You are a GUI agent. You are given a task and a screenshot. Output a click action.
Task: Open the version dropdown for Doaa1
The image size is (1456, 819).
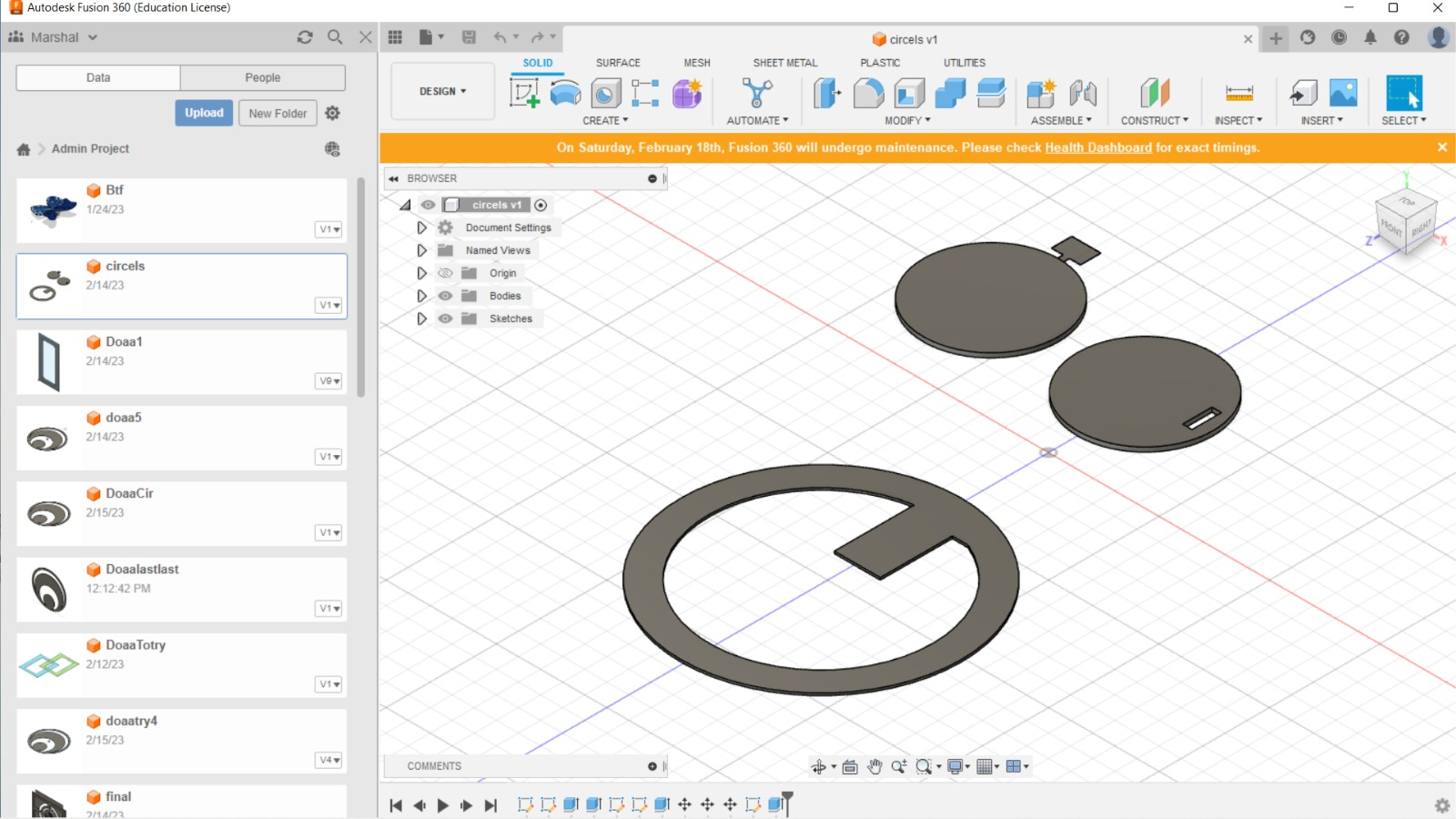(329, 381)
